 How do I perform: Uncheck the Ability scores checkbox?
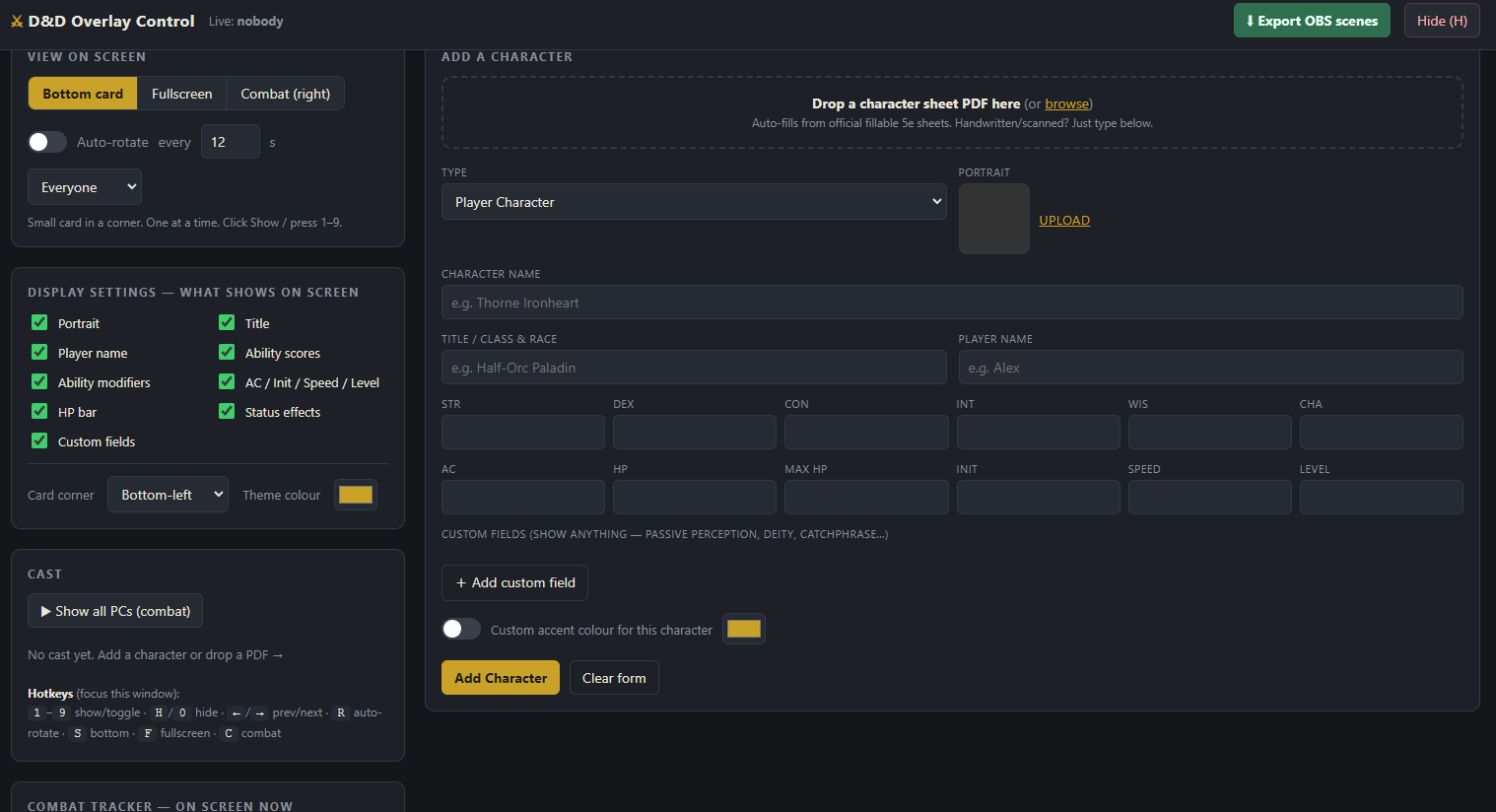(x=227, y=352)
